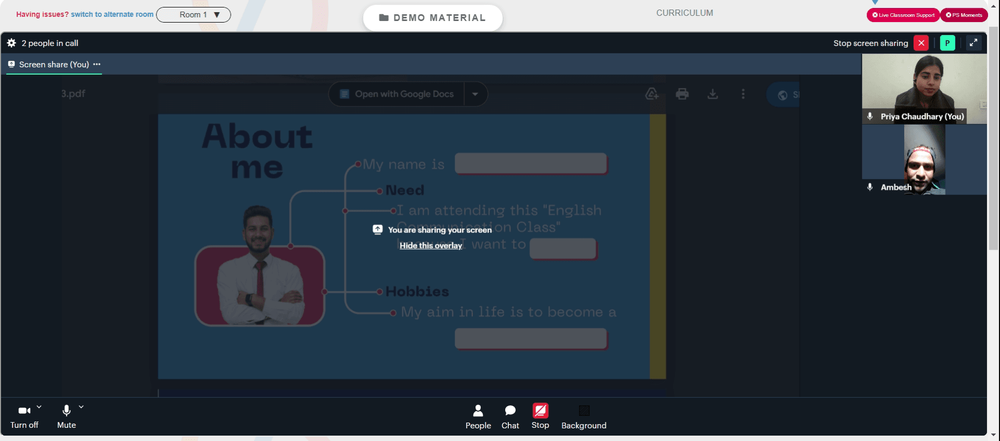The height and width of the screenshot is (441, 1000).
Task: Click 2 people in call text
Action: pos(50,43)
